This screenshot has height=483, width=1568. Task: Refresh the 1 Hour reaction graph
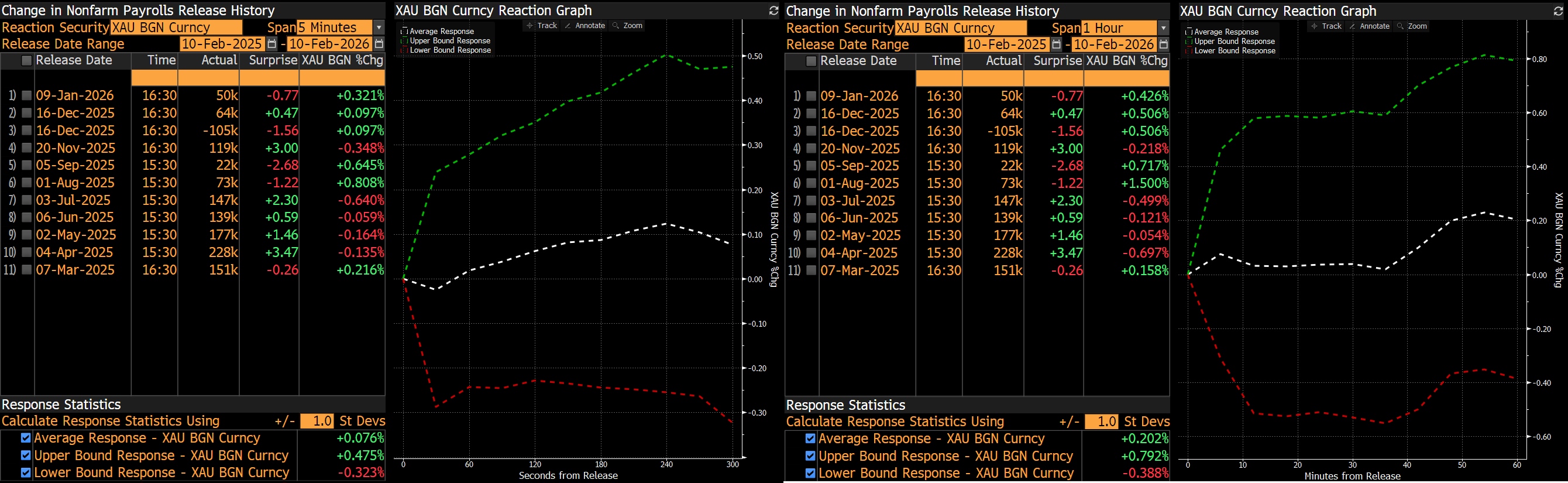click(x=1557, y=11)
